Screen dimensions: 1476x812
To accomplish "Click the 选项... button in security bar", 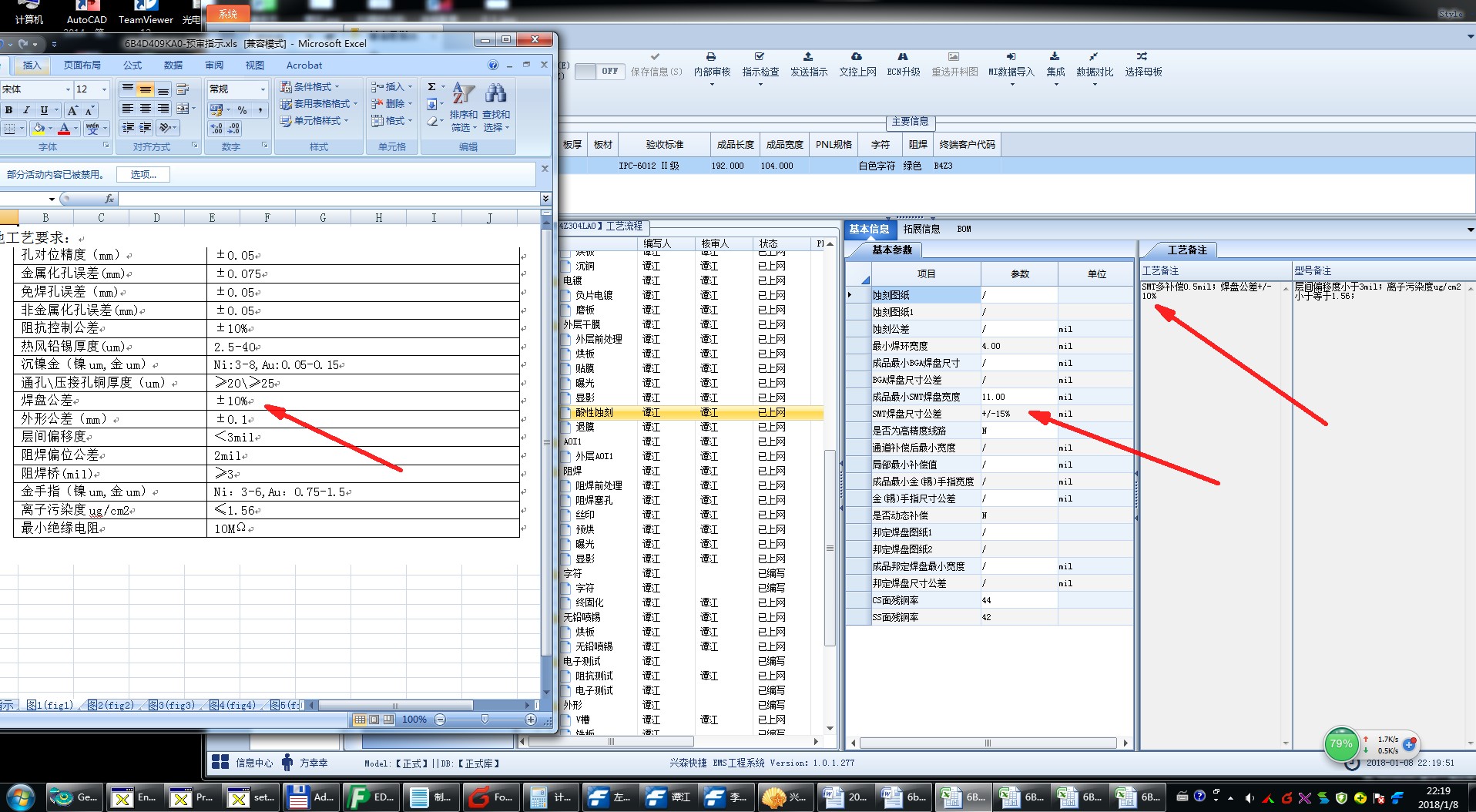I will [x=143, y=175].
